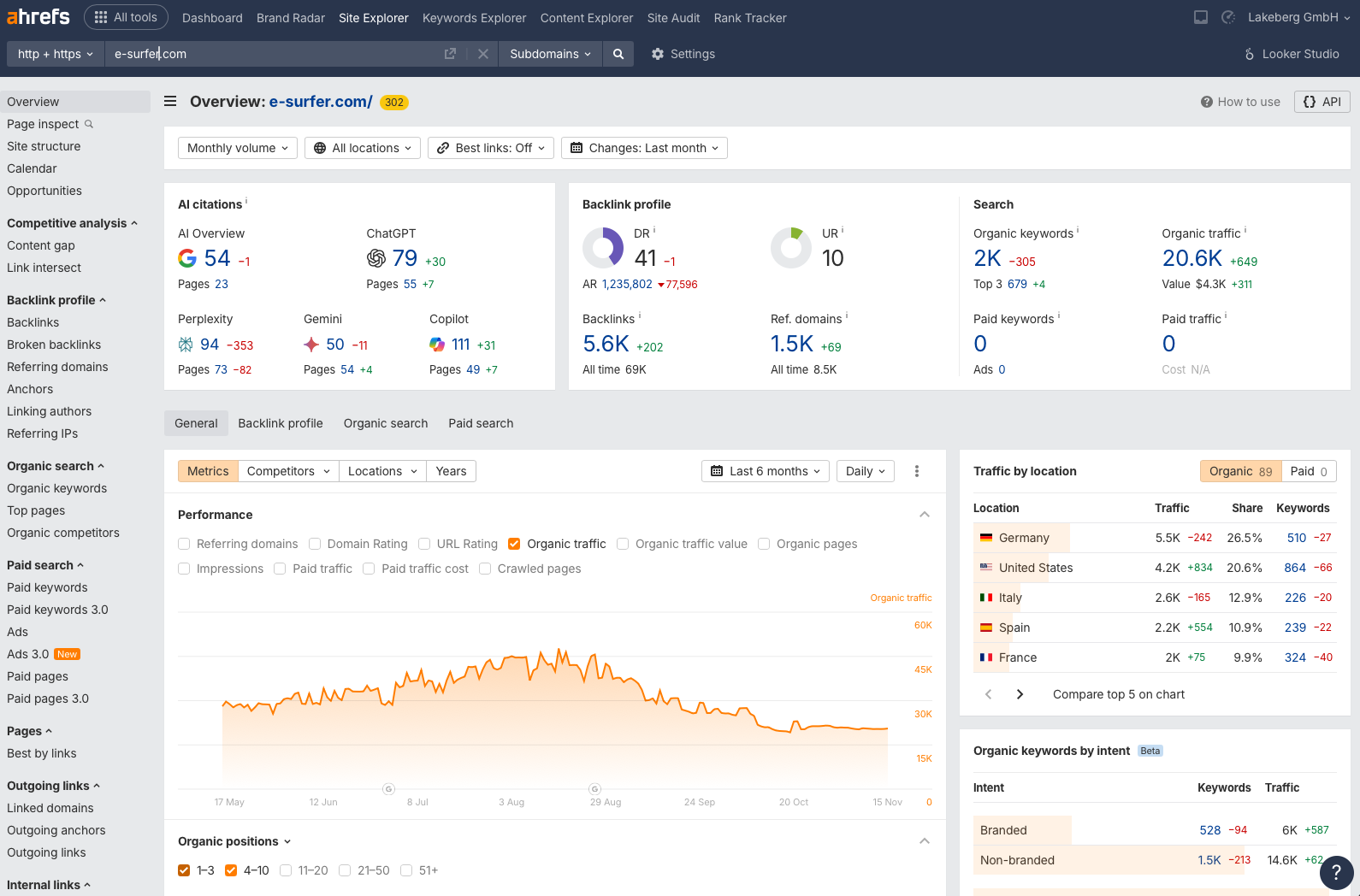Open the Subdomains mode dropdown

point(550,54)
